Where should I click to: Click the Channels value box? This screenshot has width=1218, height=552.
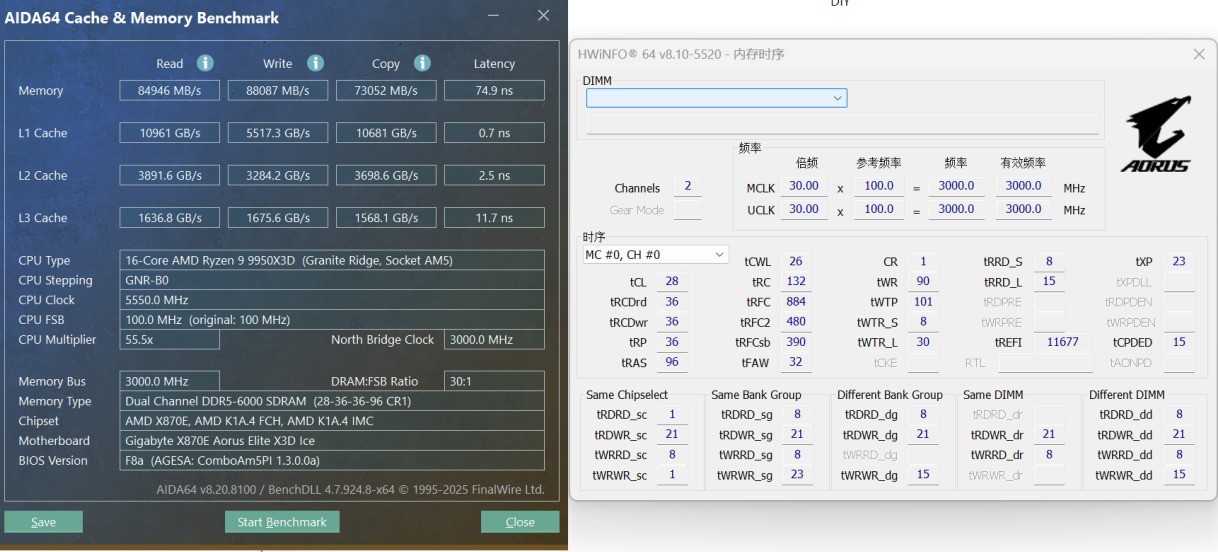pos(687,187)
